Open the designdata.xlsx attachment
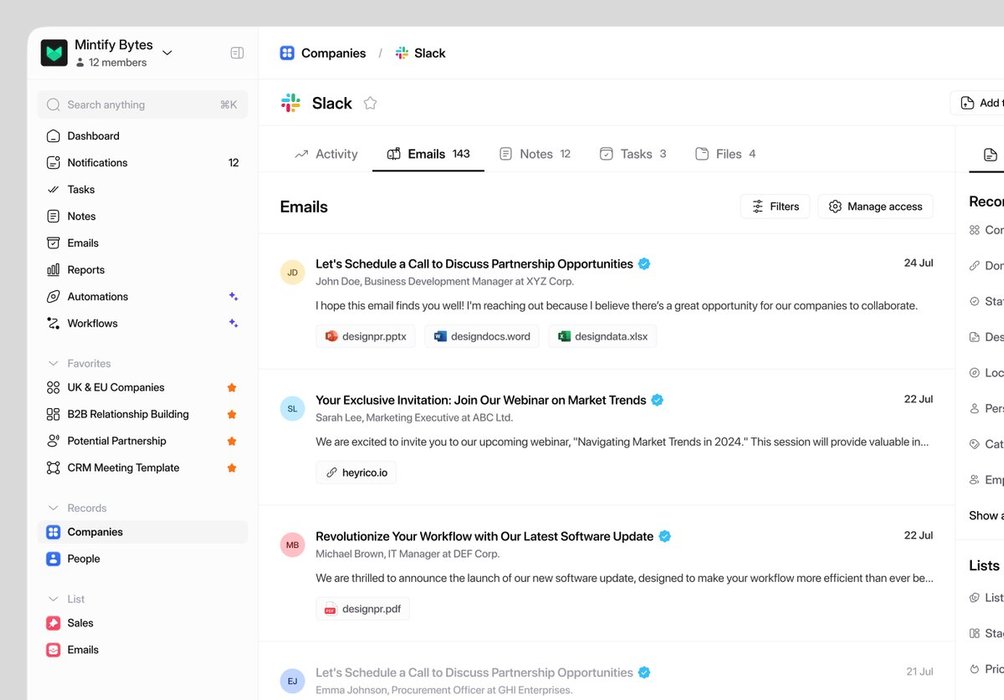 coord(603,336)
